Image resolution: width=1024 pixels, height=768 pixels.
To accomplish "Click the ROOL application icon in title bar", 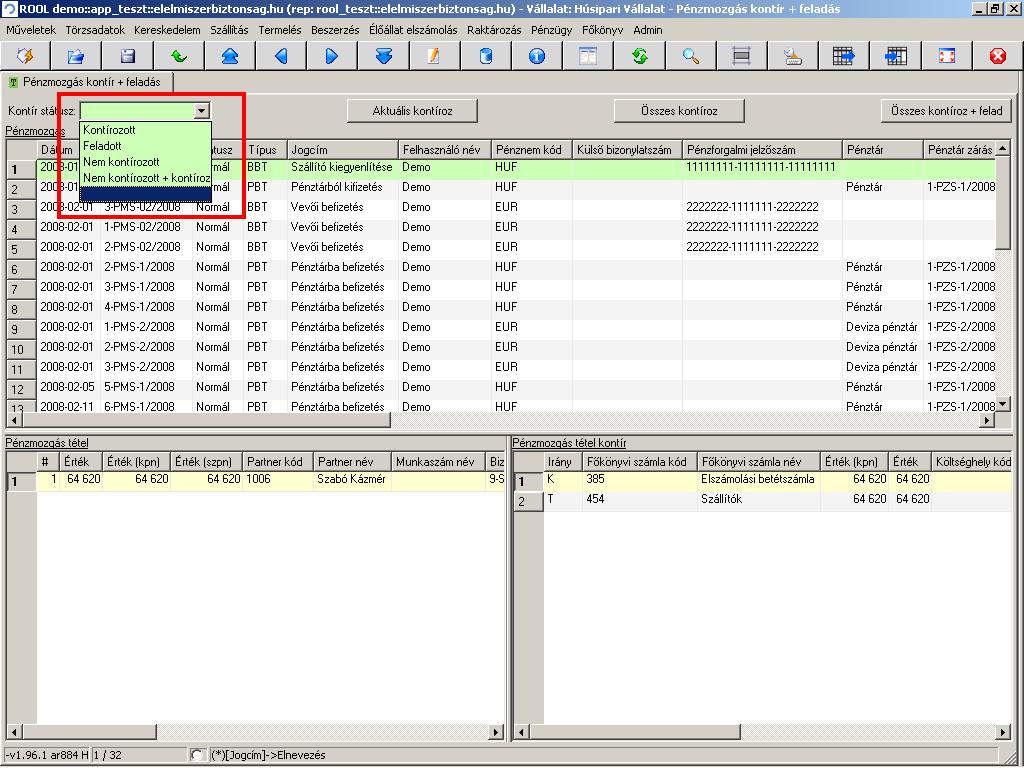I will 9,9.
